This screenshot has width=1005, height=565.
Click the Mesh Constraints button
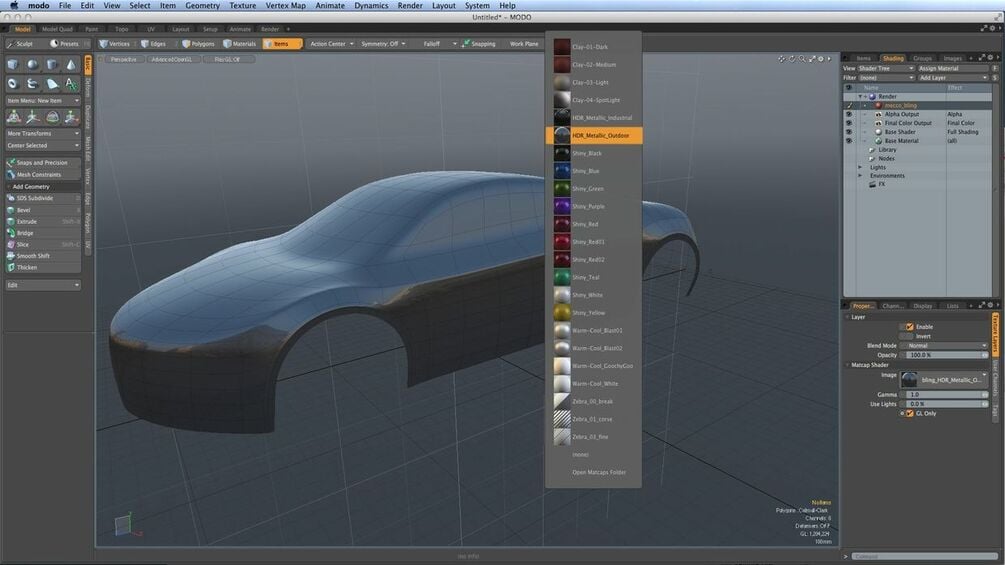(42, 174)
